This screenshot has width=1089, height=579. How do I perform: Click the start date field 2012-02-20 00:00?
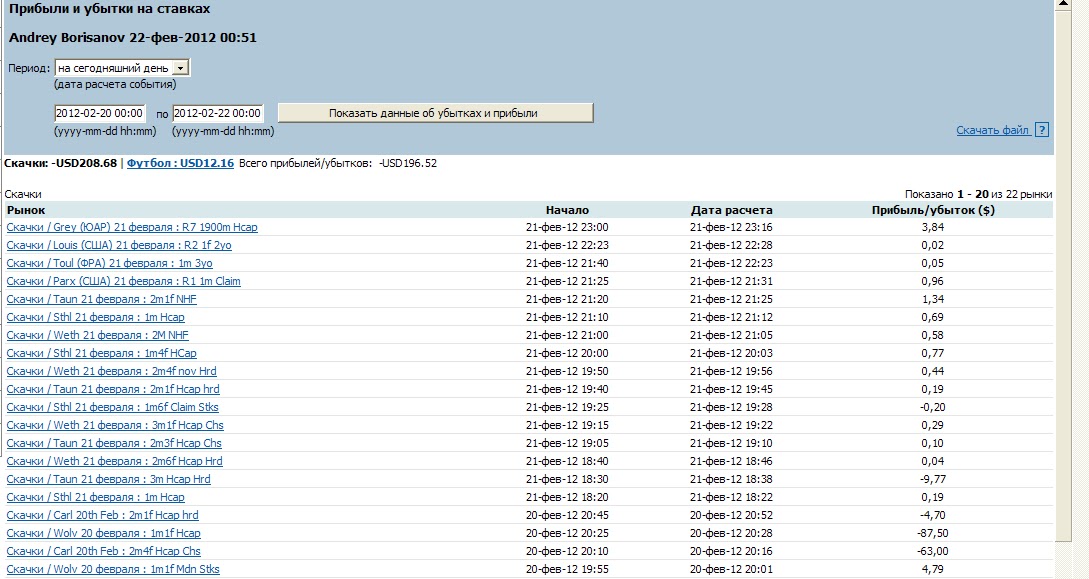[99, 113]
